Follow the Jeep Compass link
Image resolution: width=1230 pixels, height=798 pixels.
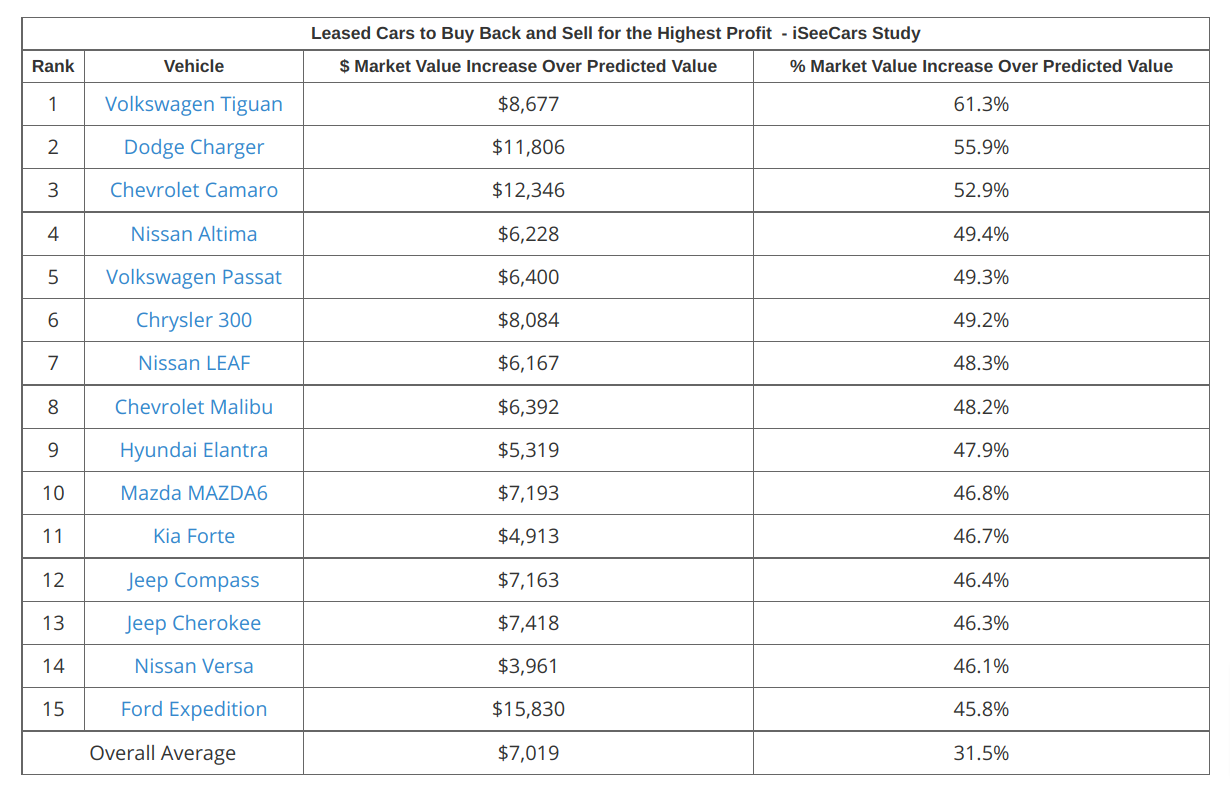[194, 580]
